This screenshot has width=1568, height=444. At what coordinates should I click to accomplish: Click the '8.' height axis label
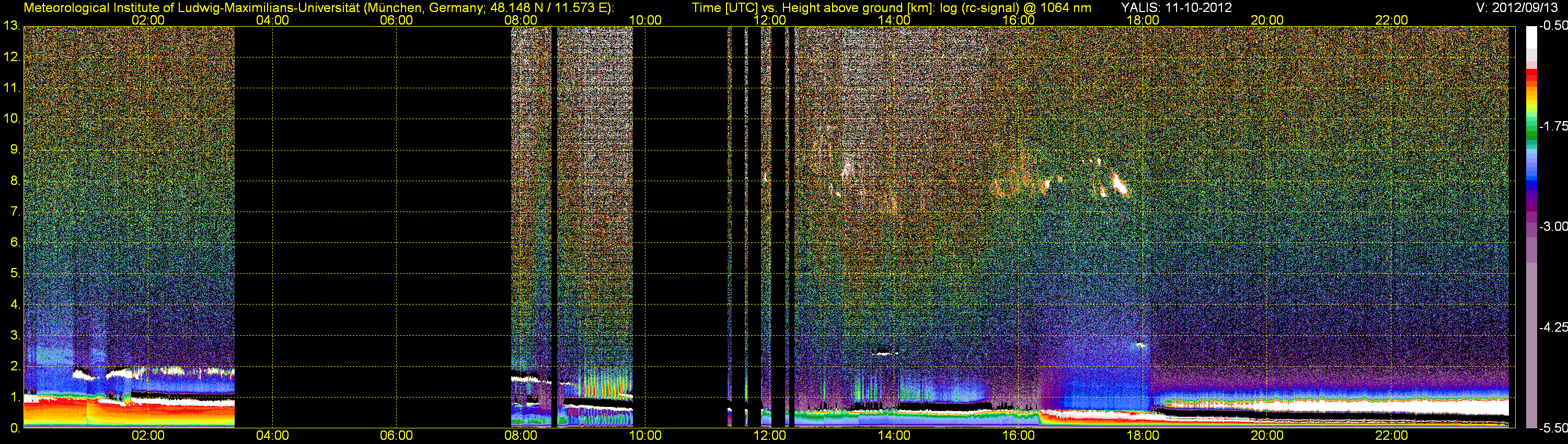(x=15, y=181)
